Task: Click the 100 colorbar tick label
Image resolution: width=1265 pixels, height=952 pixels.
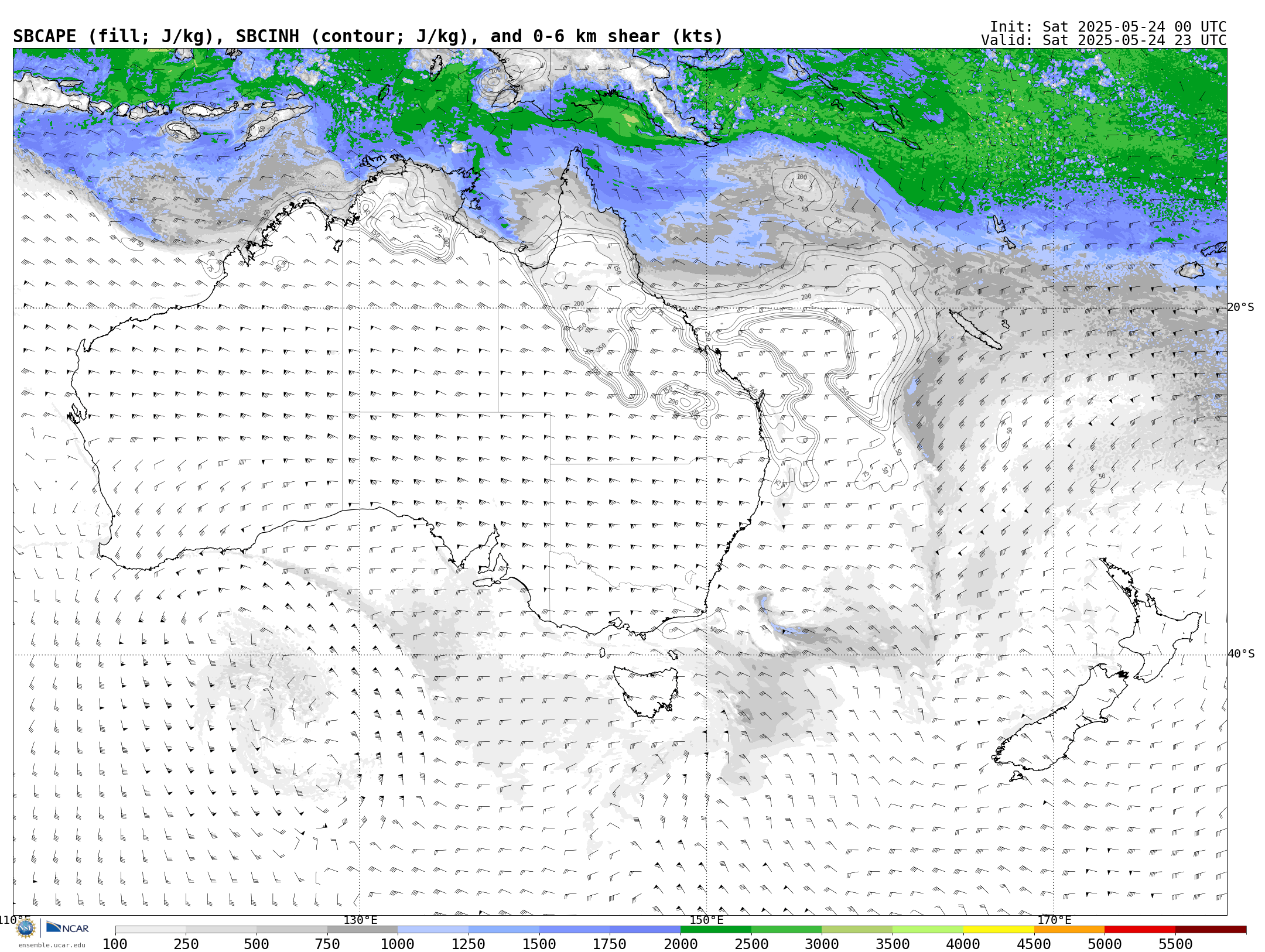Action: tap(115, 944)
